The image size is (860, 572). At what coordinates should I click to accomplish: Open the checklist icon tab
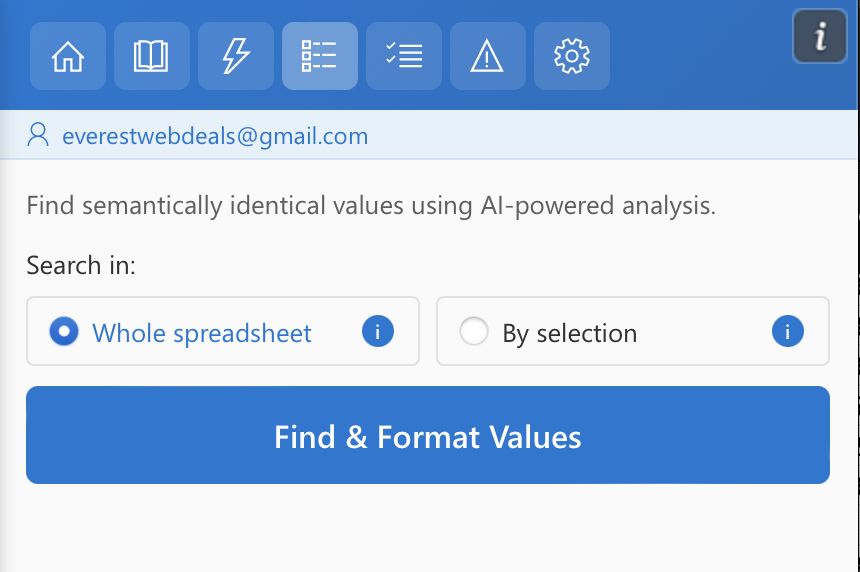tap(404, 56)
